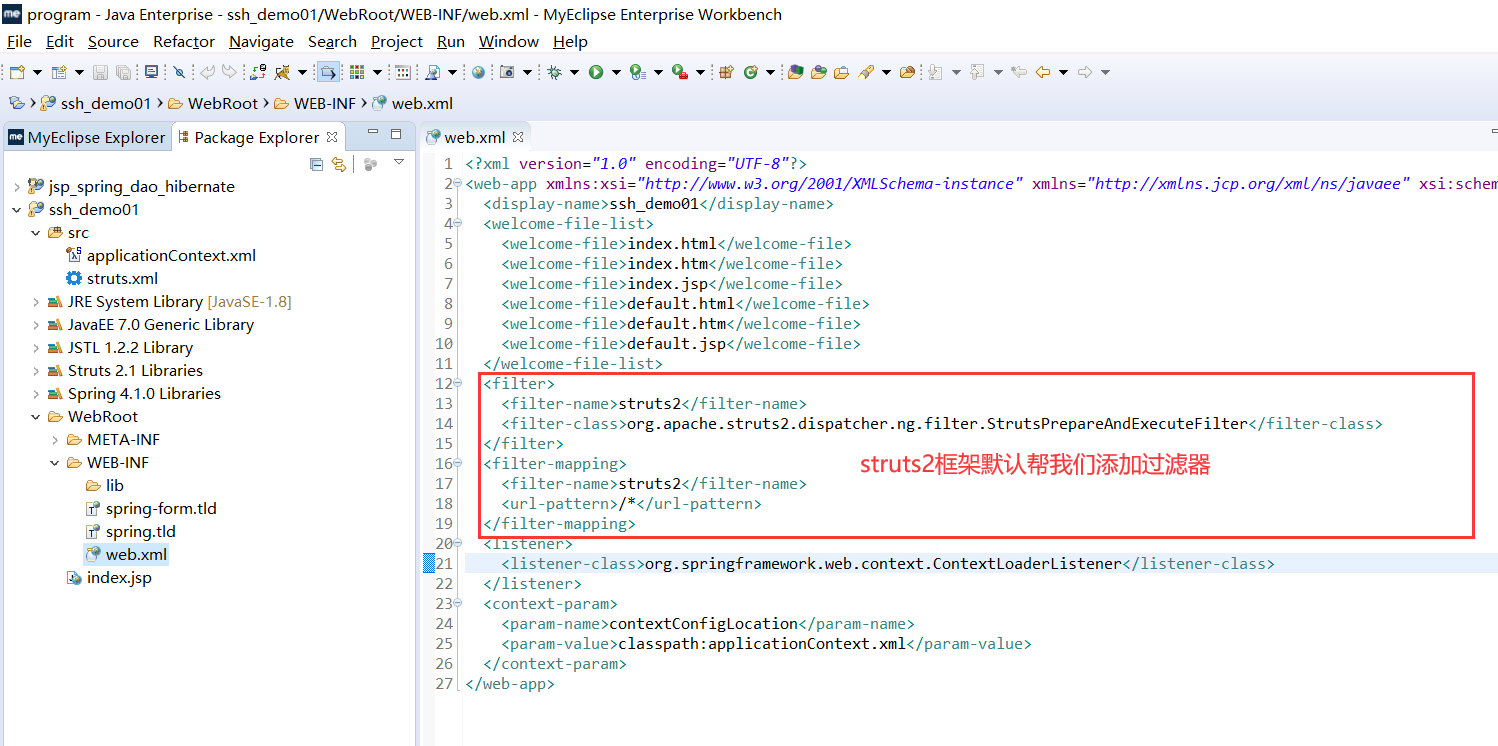Click line number 14 in the editor
The image size is (1498, 746).
(x=444, y=423)
